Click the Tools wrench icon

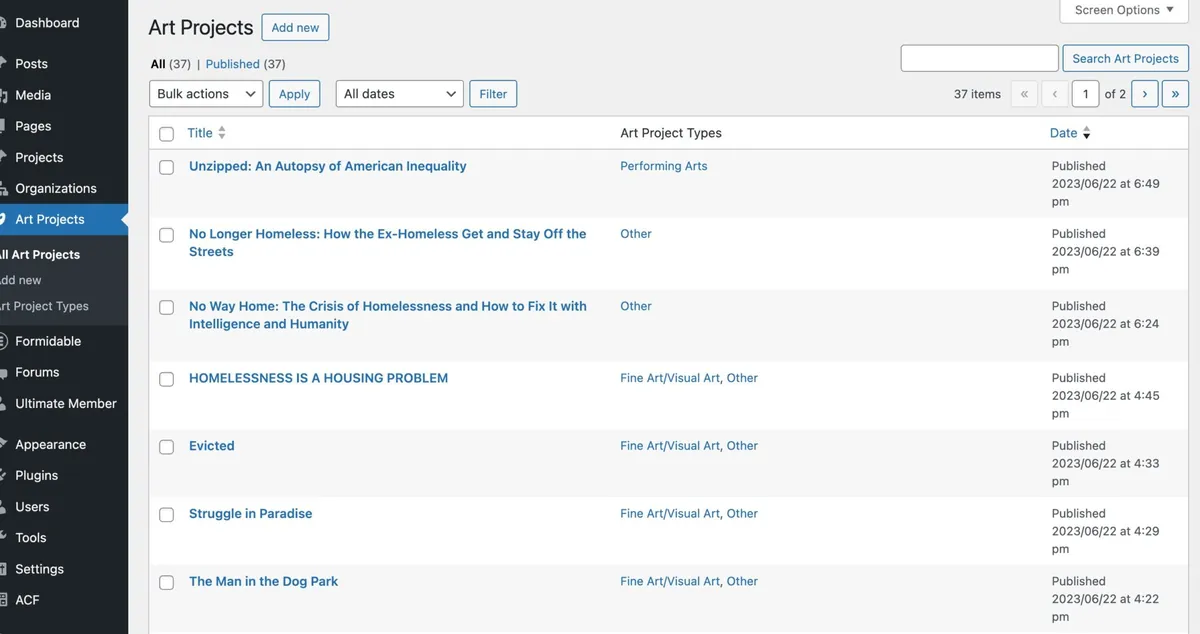[3, 537]
